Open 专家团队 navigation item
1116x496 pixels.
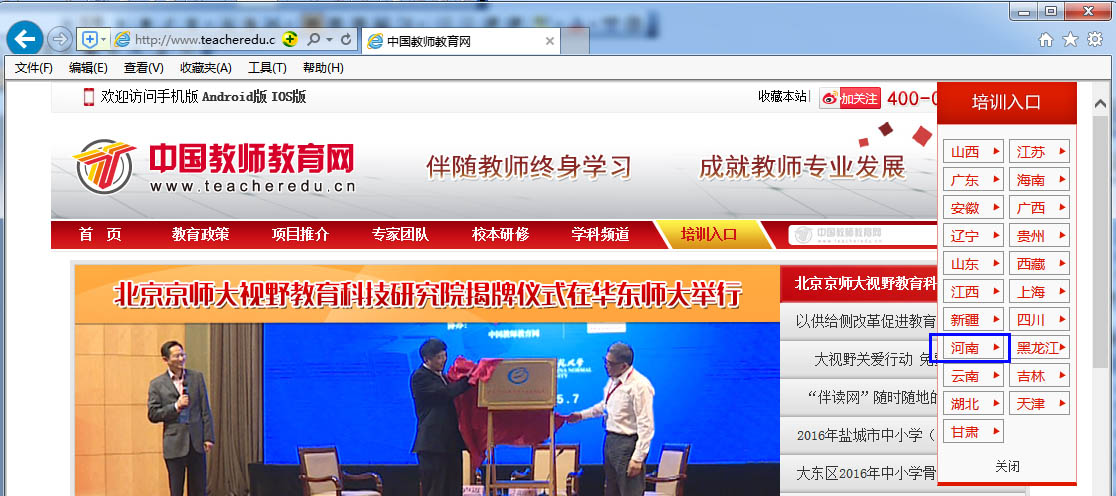400,234
